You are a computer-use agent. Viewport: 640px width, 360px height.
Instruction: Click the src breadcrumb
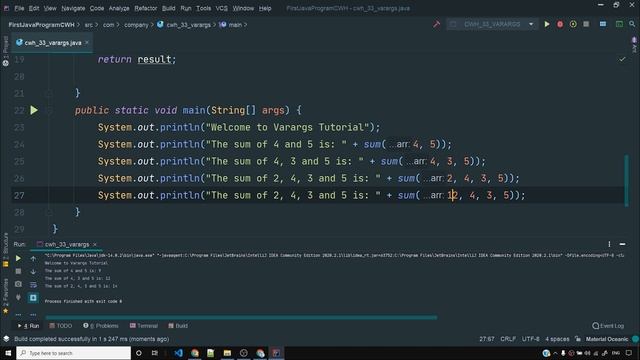(89, 25)
